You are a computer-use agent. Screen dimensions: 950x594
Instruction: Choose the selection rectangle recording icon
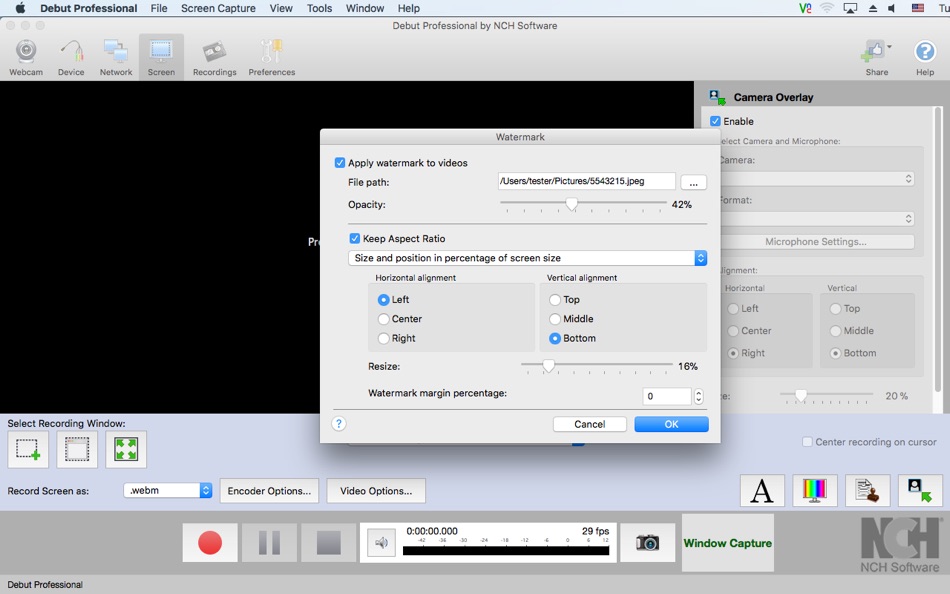coord(28,449)
